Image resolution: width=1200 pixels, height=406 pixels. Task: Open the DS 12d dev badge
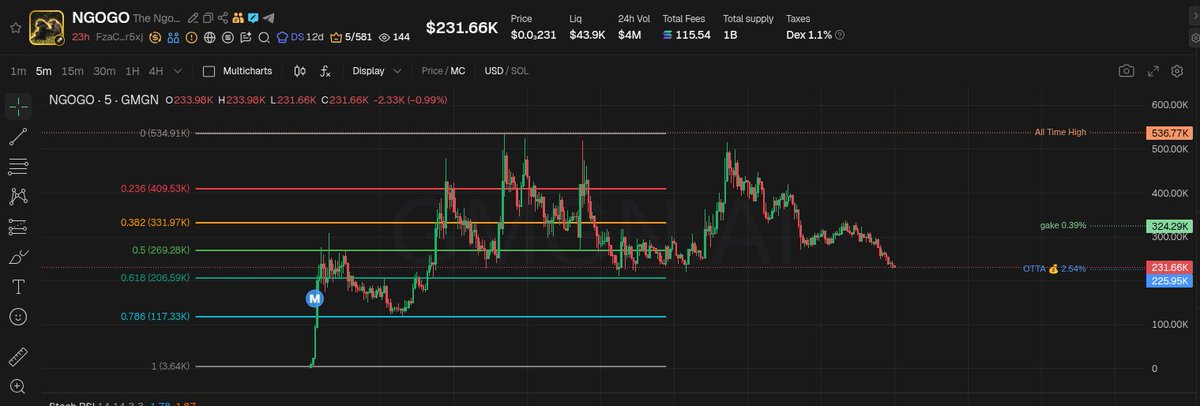click(x=300, y=37)
